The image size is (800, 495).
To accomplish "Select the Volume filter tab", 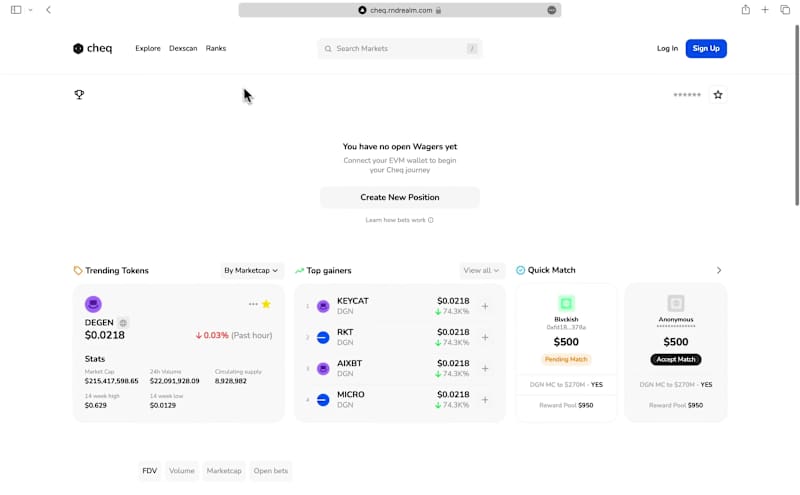I will [182, 471].
